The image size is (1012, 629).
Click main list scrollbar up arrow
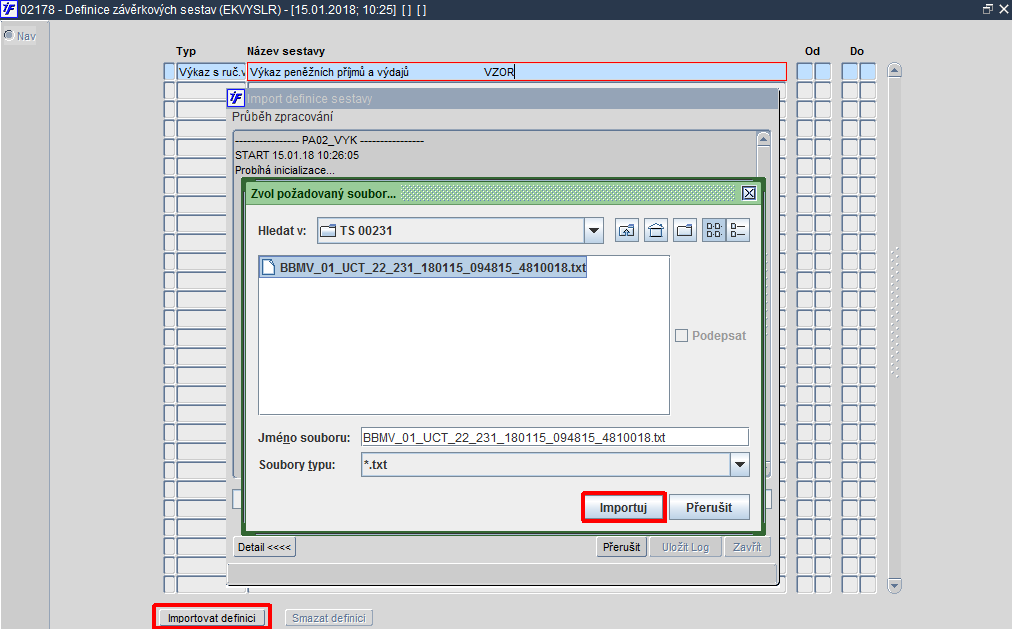point(894,70)
